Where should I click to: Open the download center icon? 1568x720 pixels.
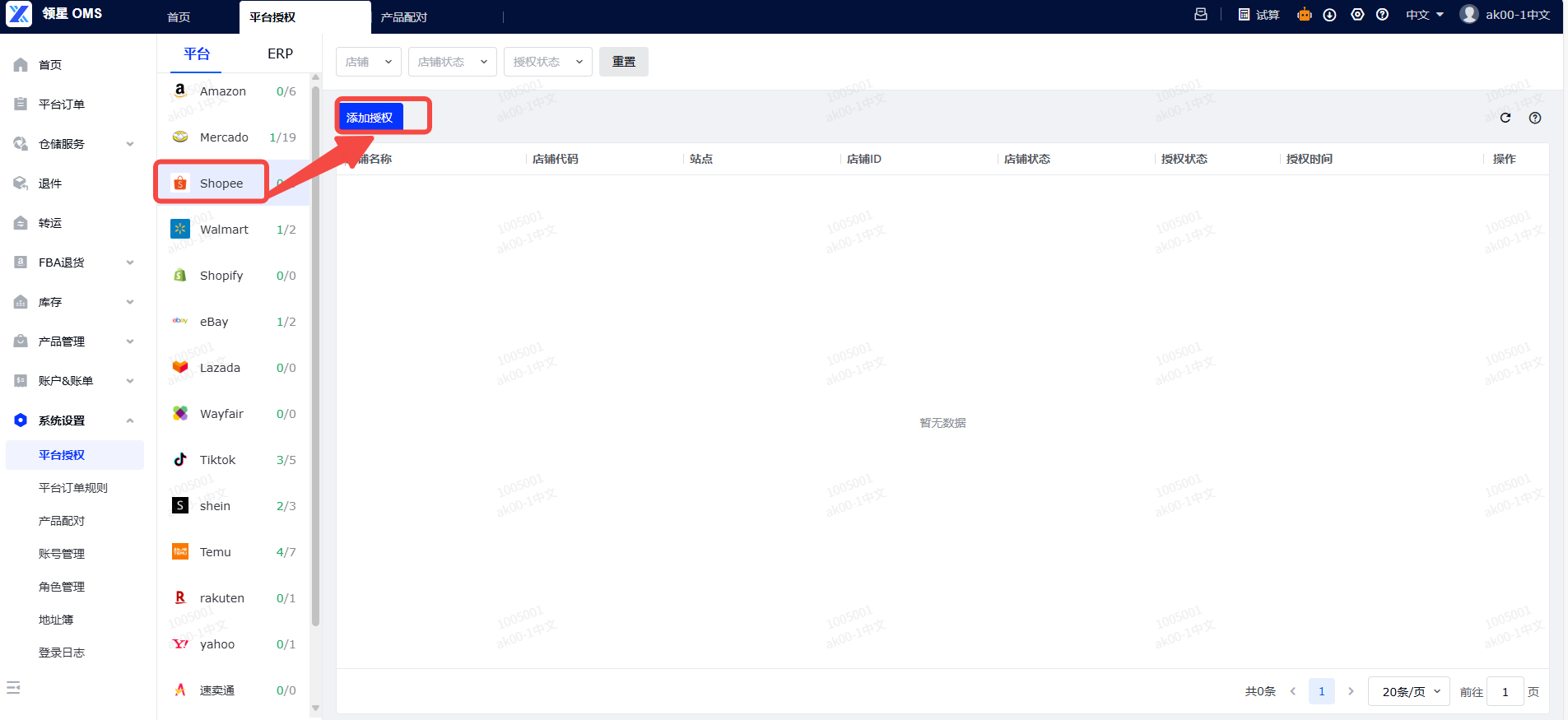pyautogui.click(x=1329, y=15)
